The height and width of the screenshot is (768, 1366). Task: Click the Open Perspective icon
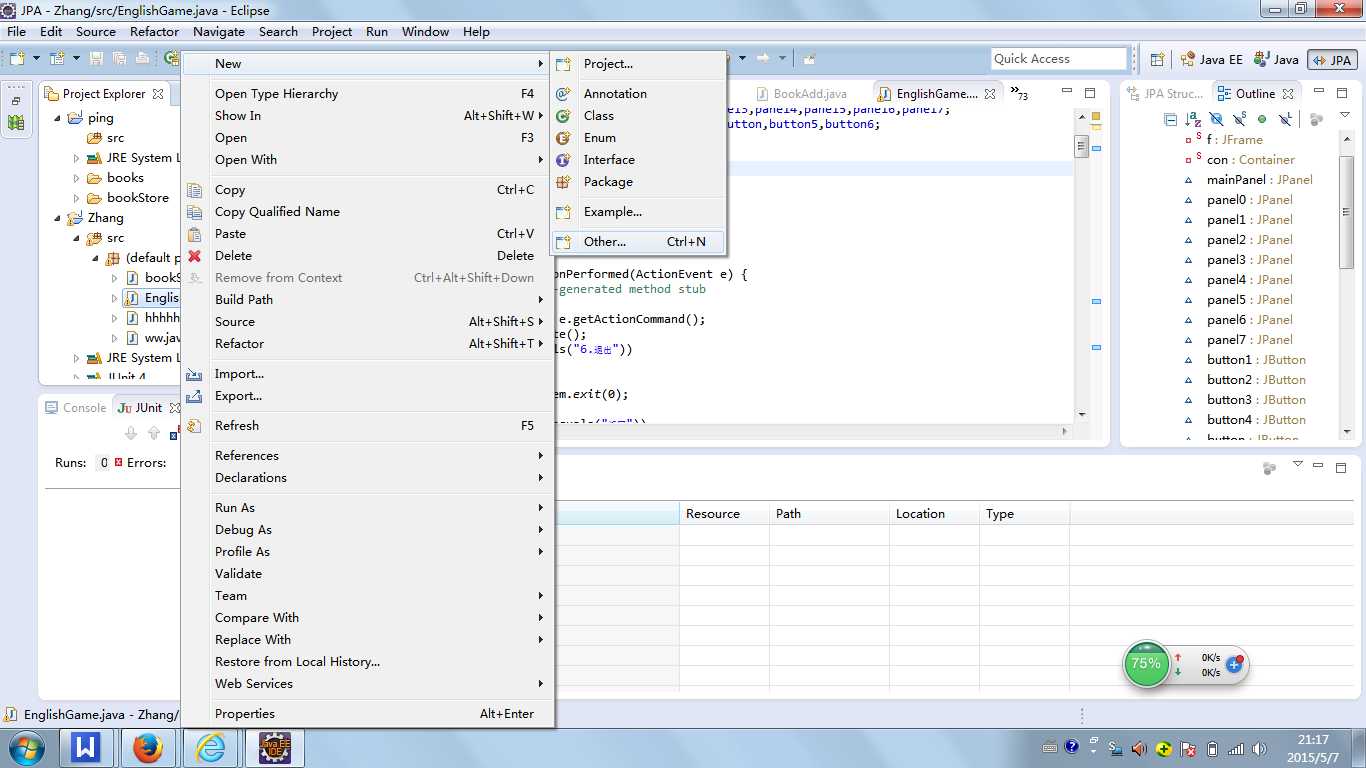1157,60
